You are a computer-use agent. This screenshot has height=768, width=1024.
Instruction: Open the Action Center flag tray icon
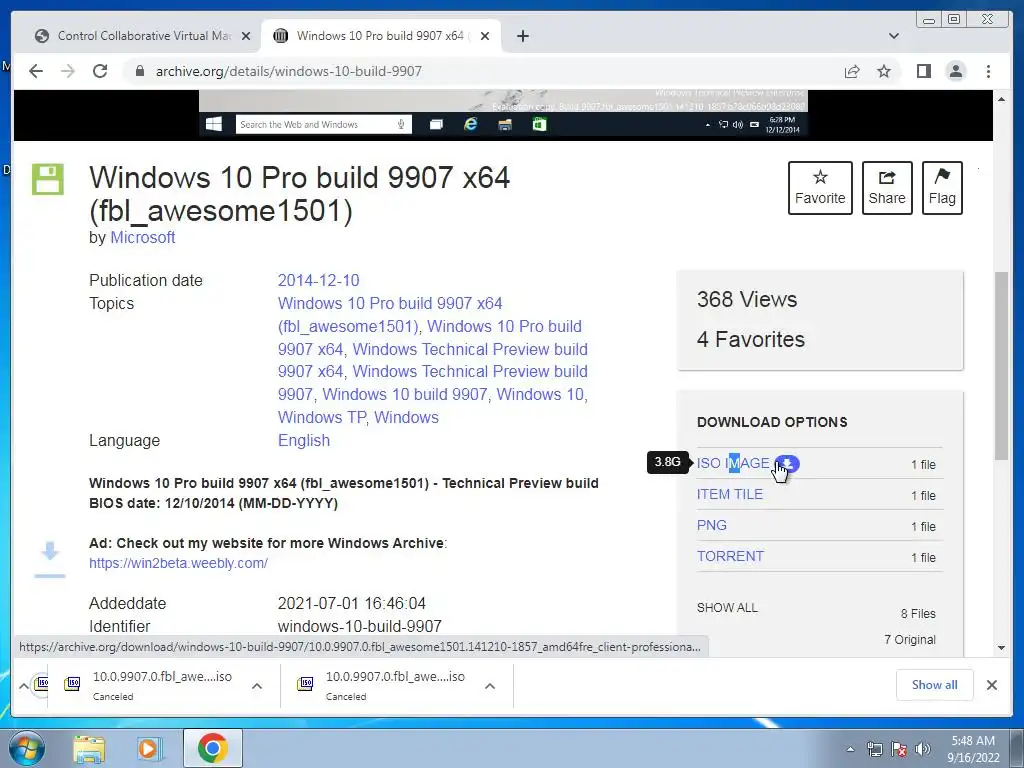point(899,749)
